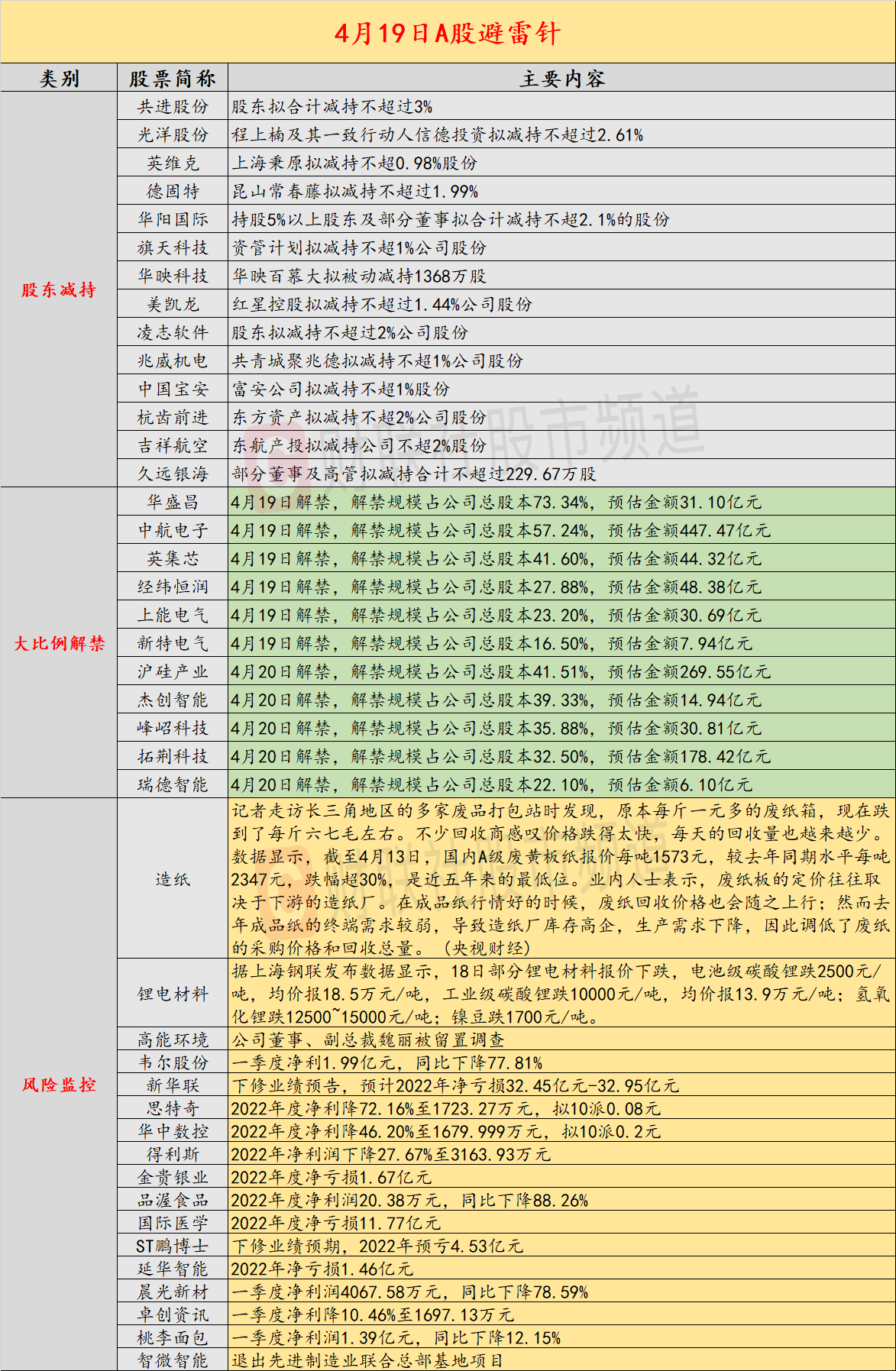Select the stock name 美凯龙
This screenshot has width=896, height=1371.
click(173, 304)
